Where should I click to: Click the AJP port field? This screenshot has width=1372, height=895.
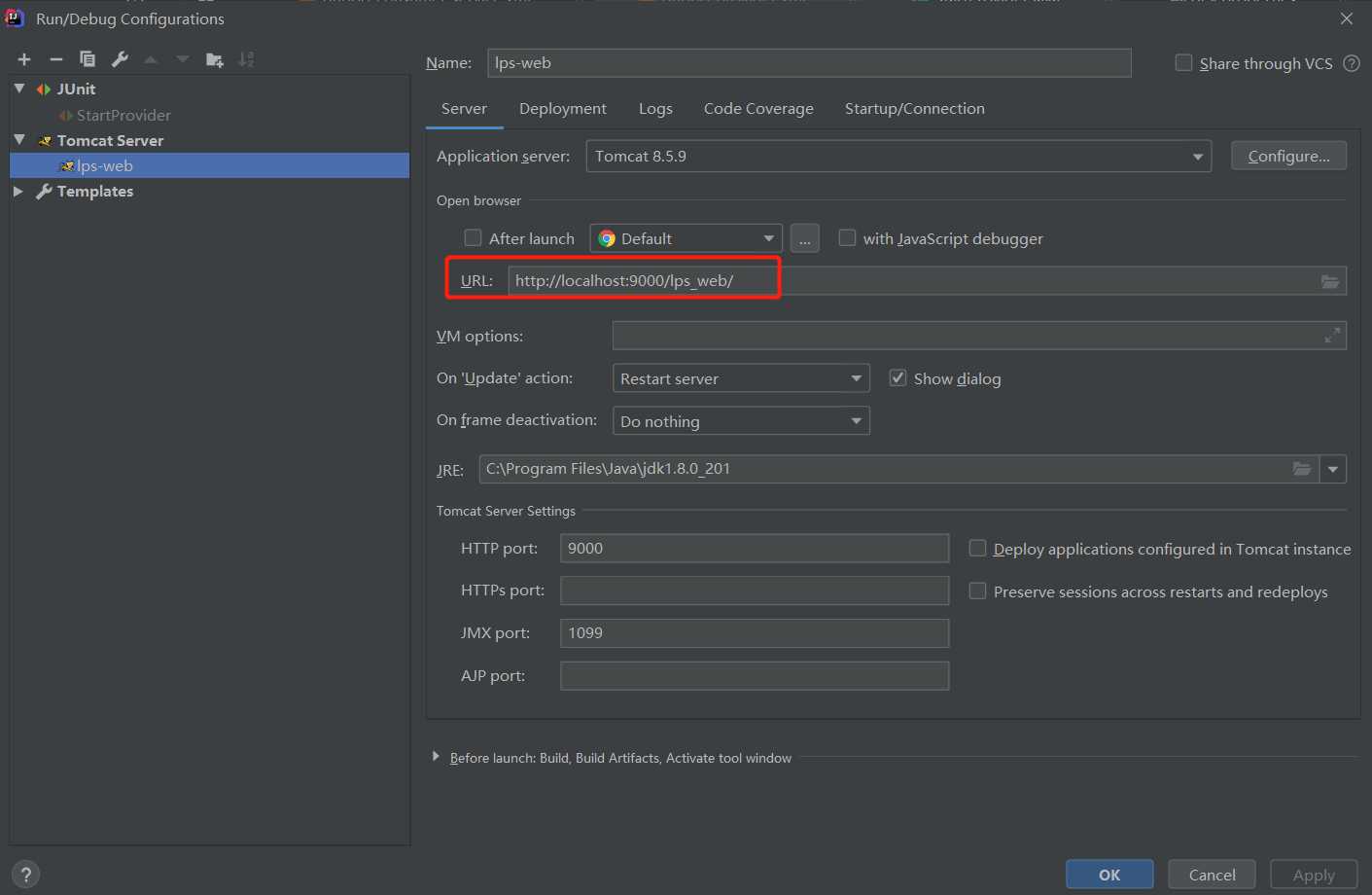[x=755, y=676]
